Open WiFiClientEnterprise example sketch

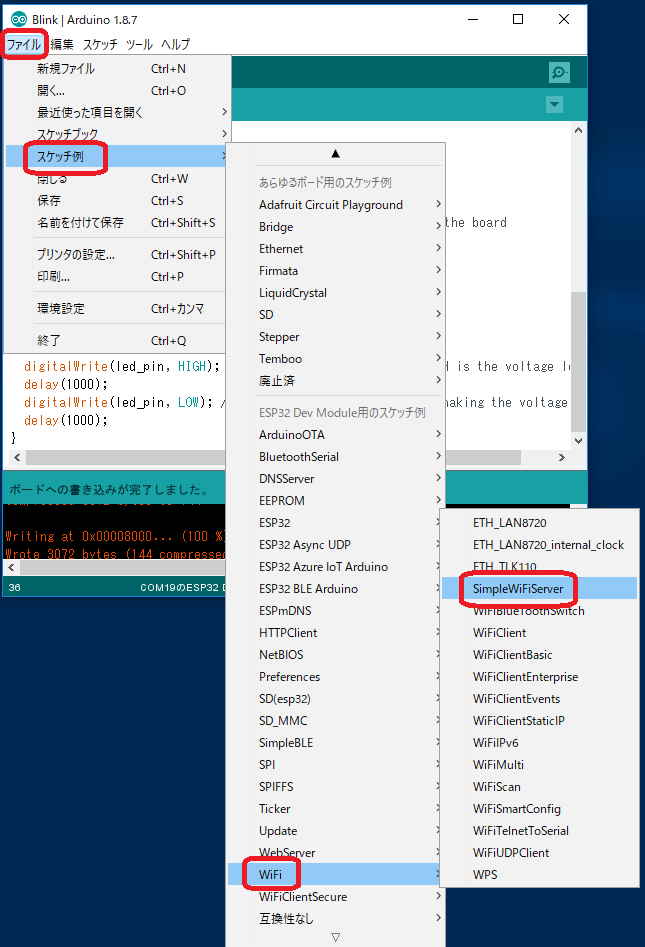point(539,677)
